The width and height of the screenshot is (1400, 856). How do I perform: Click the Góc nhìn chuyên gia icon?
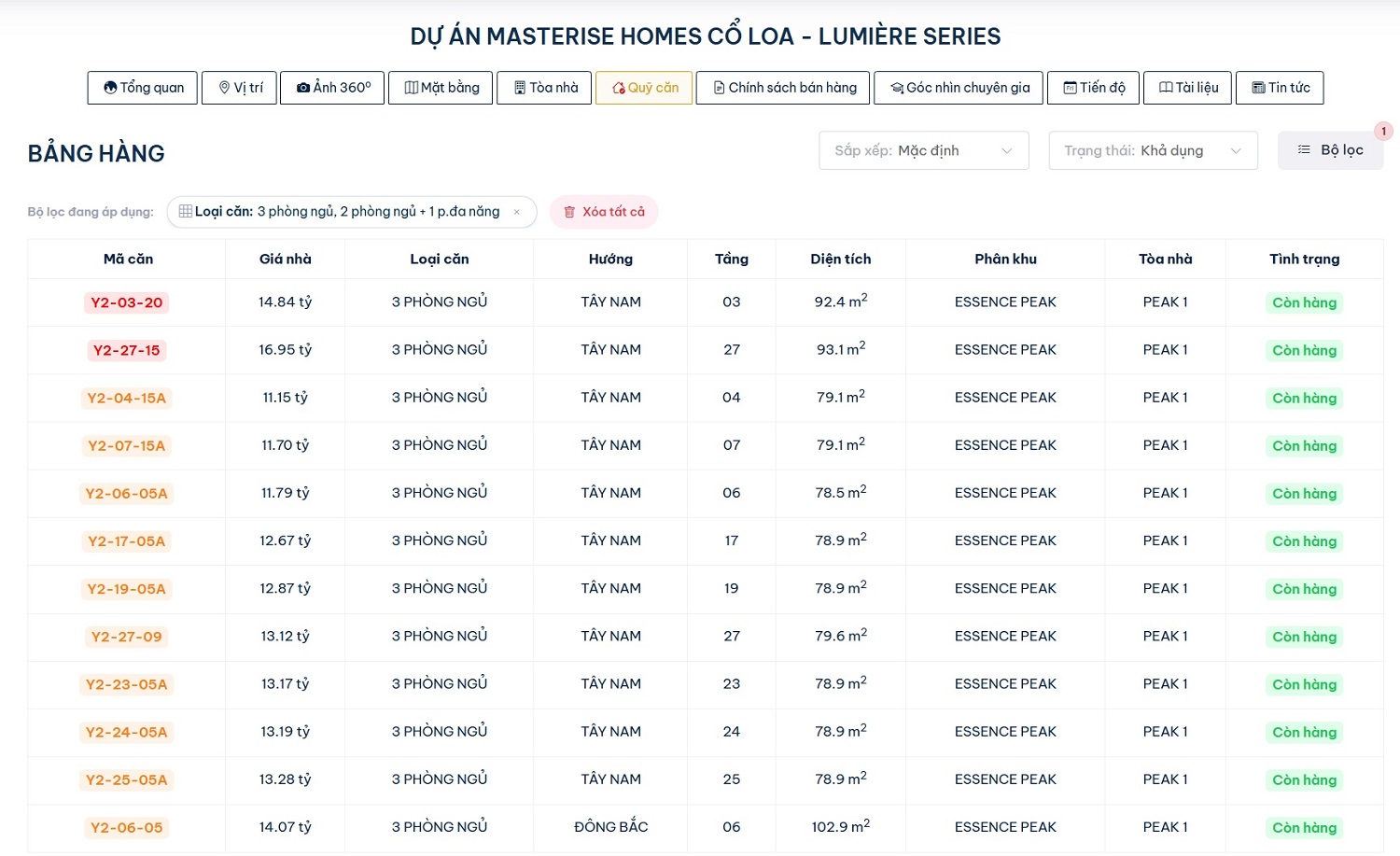[x=897, y=88]
